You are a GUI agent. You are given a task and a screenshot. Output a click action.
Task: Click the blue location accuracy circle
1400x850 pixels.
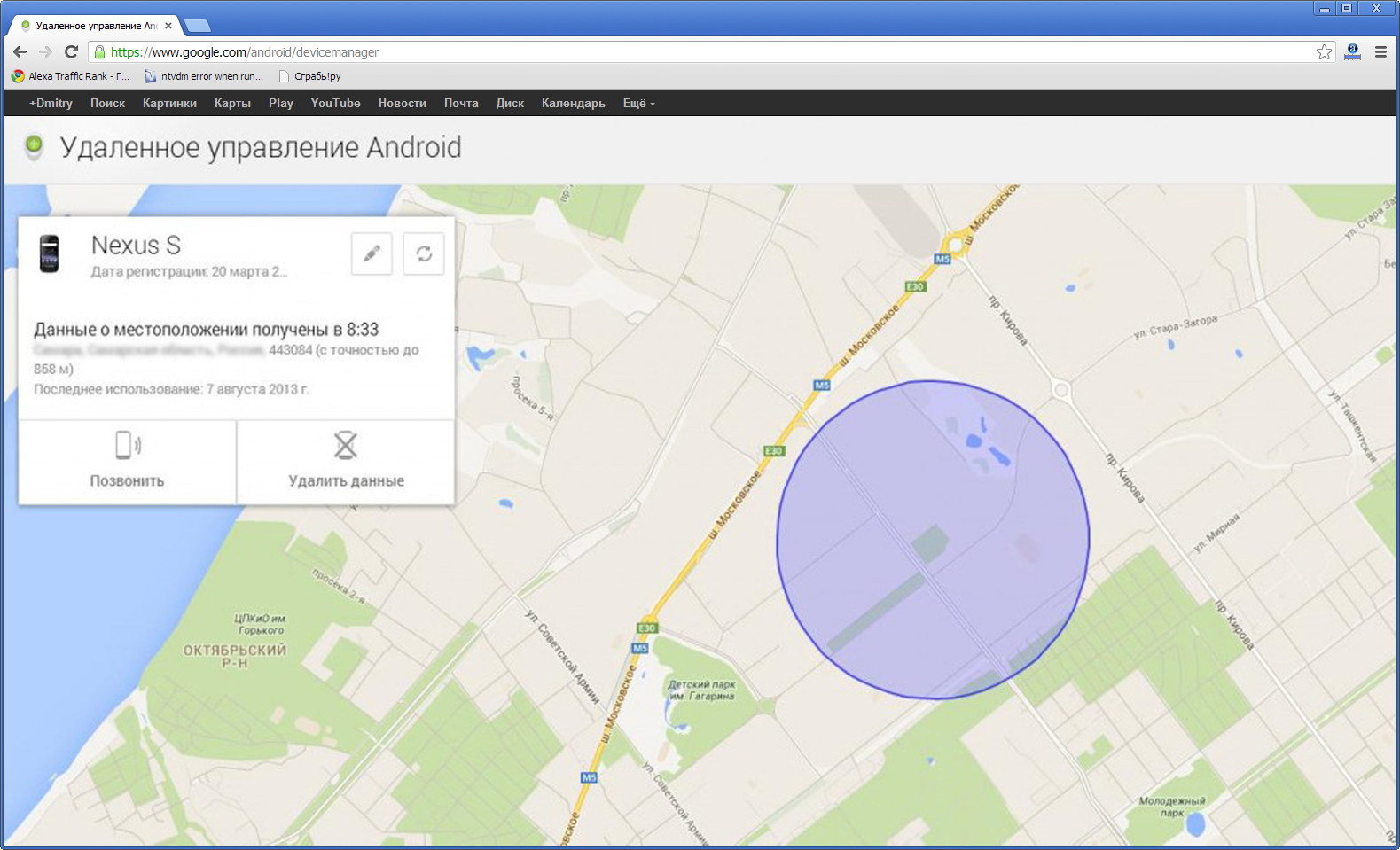[933, 540]
